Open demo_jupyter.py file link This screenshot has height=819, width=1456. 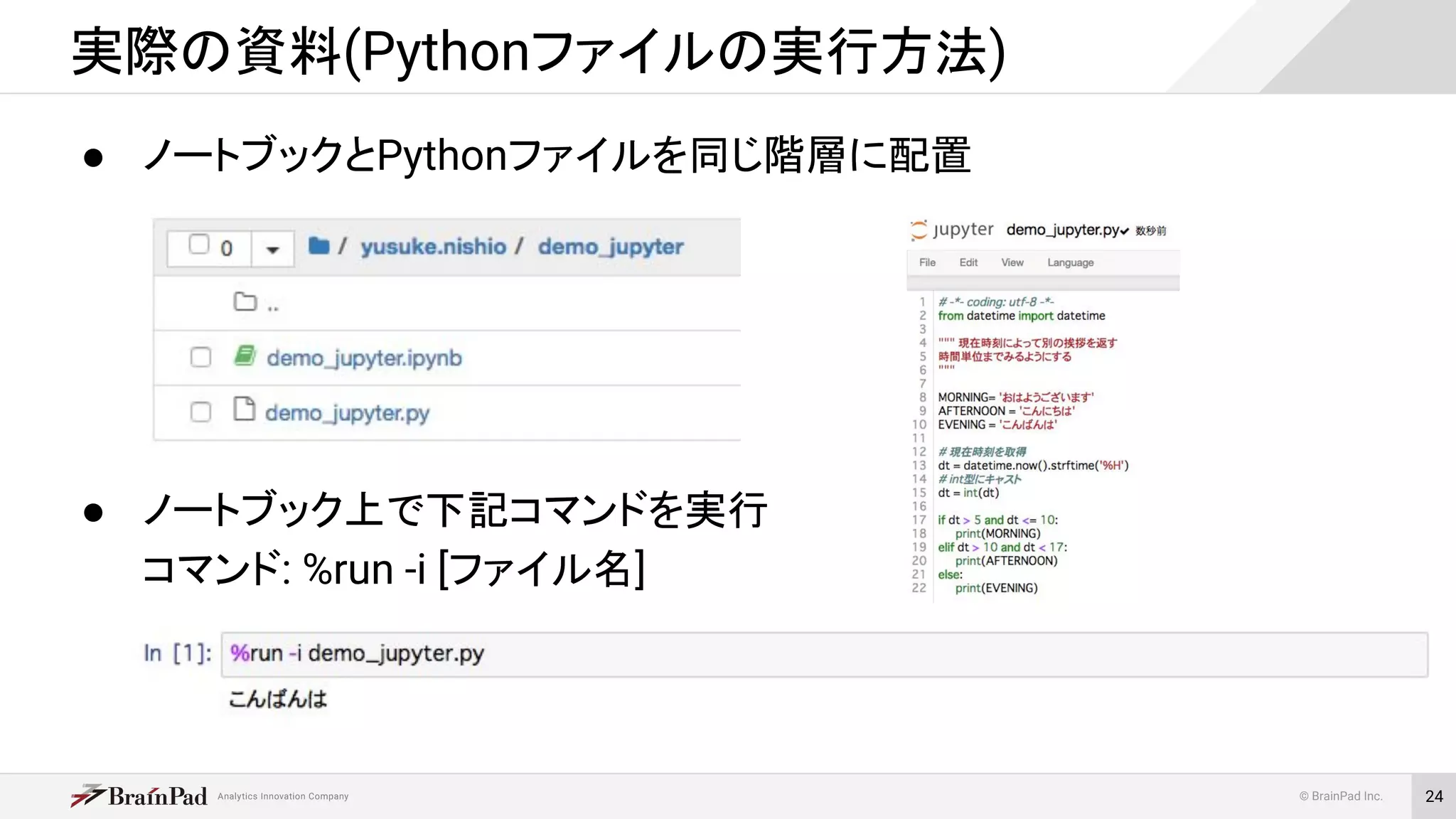pyautogui.click(x=347, y=413)
